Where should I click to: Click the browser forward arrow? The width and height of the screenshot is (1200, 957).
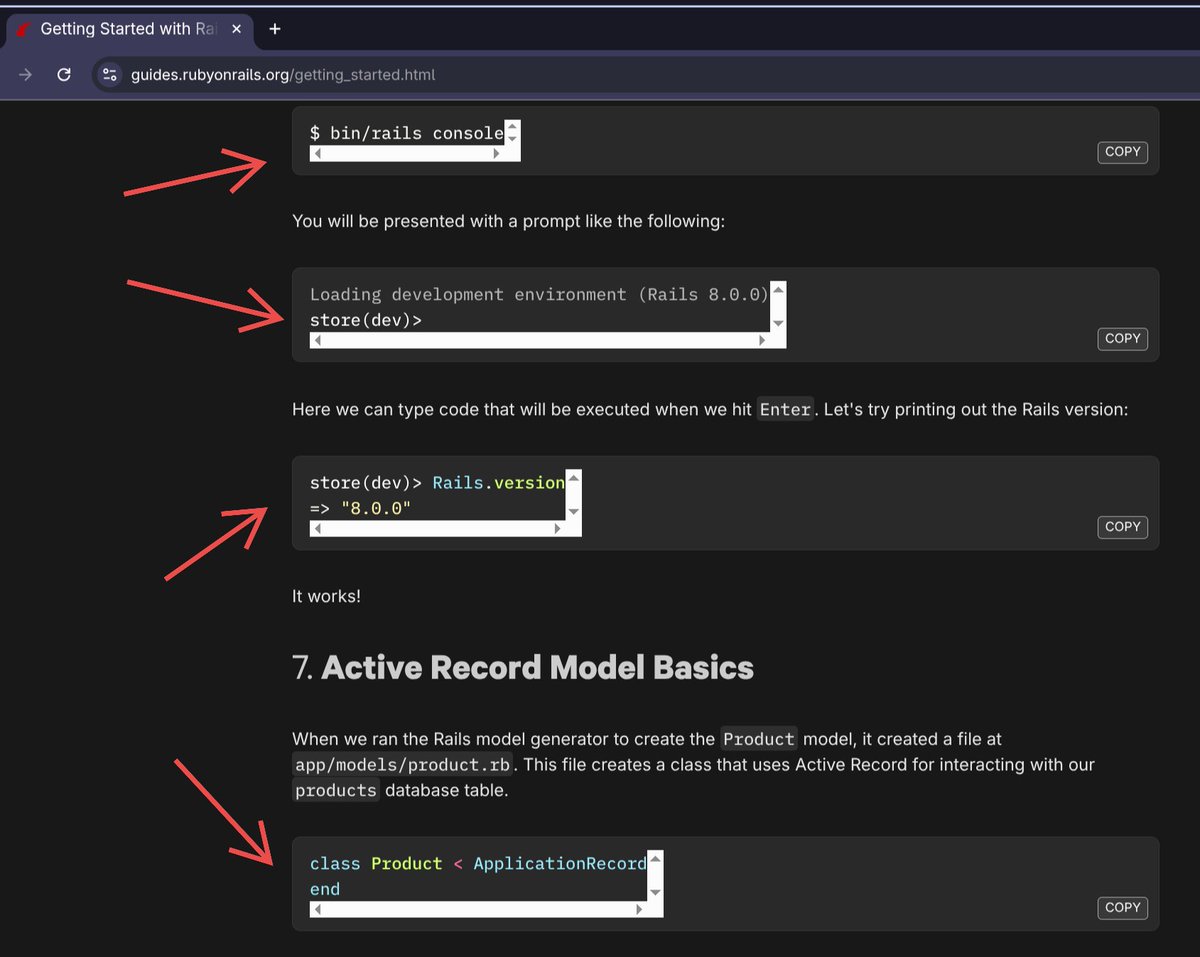click(26, 74)
